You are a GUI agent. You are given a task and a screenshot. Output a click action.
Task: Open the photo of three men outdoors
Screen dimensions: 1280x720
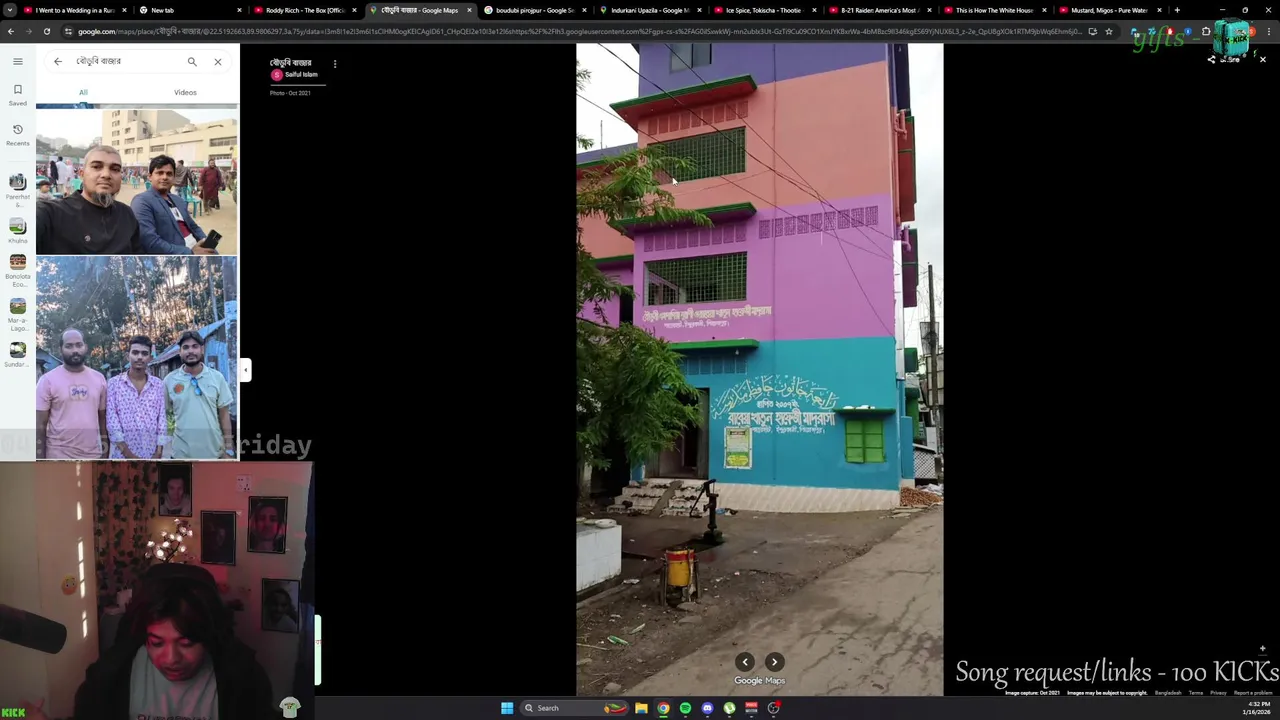pos(137,358)
